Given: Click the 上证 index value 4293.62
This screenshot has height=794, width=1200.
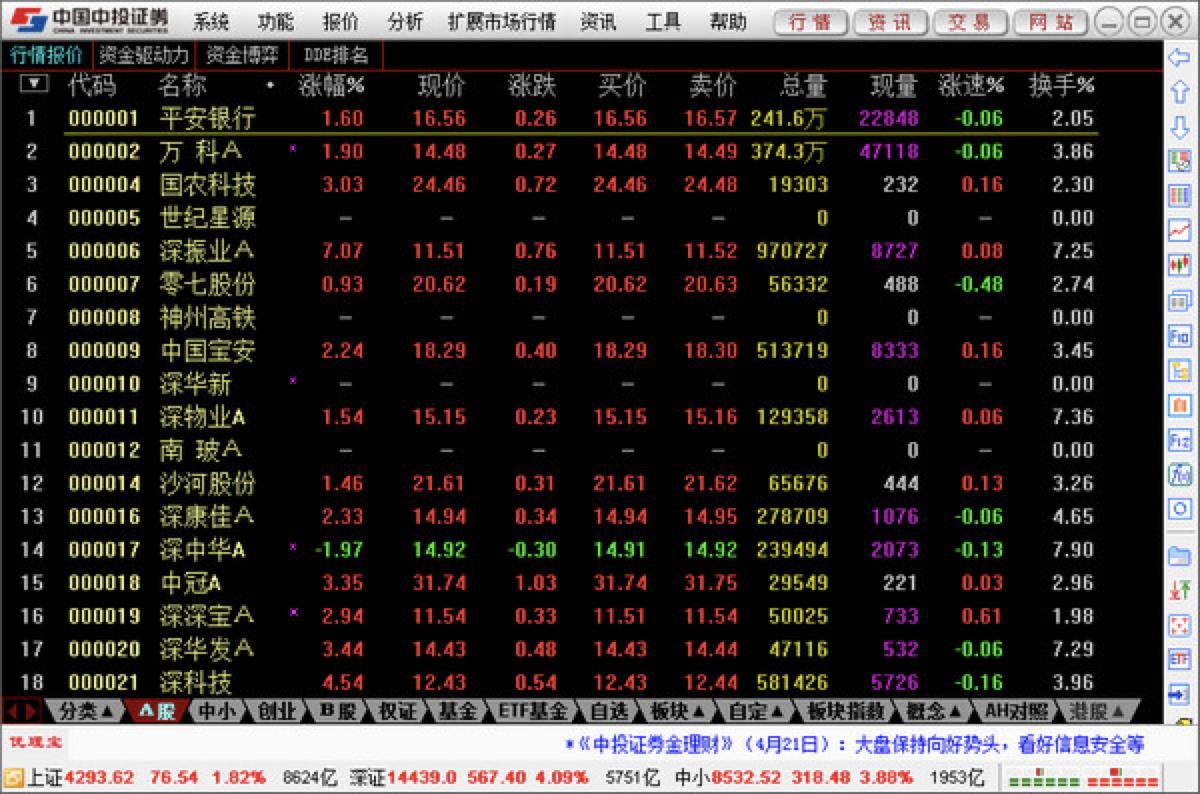Looking at the screenshot, I should (x=98, y=777).
